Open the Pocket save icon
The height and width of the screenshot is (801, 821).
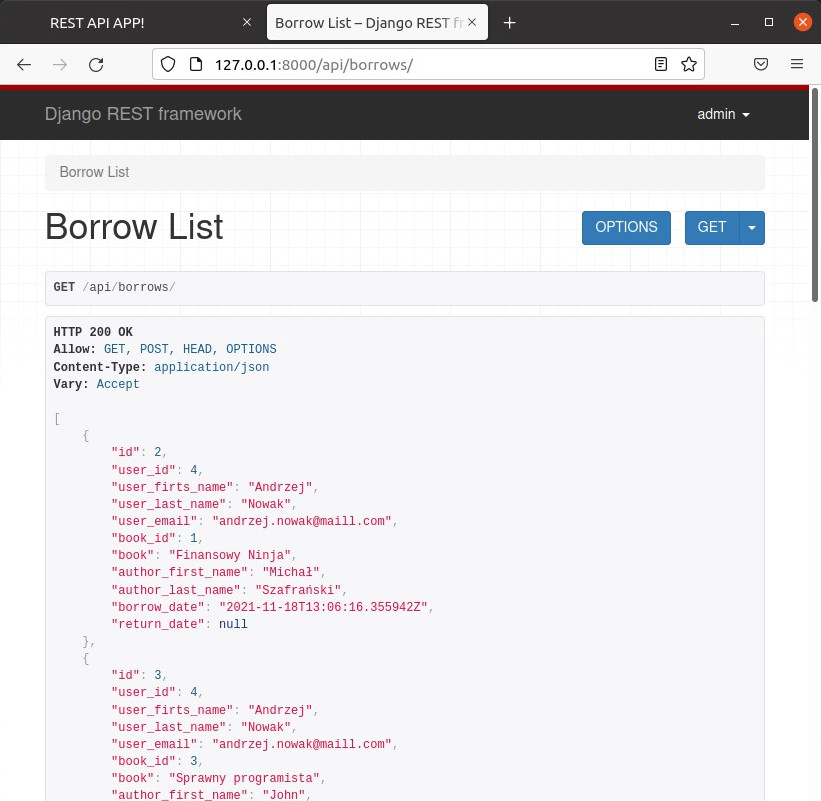[x=761, y=64]
